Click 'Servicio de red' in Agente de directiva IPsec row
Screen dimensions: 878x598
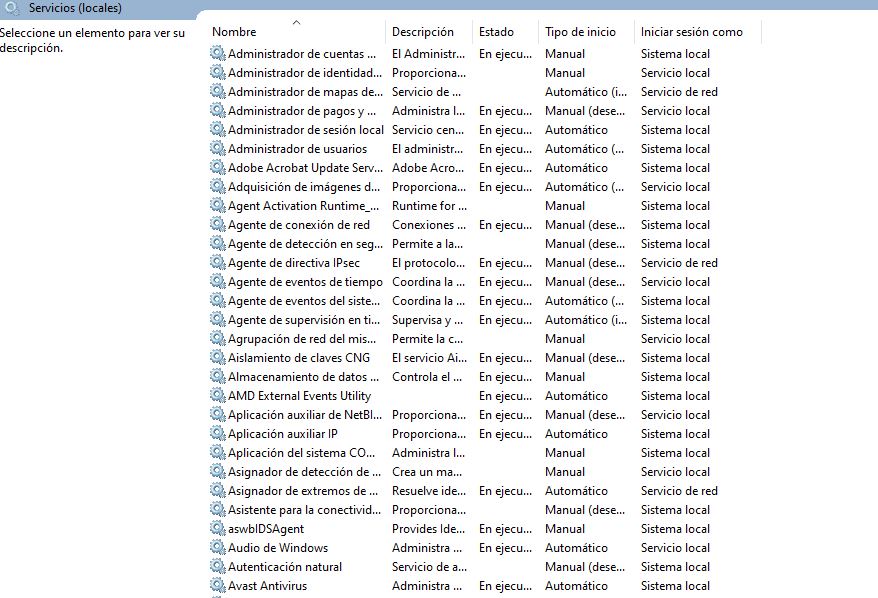click(679, 263)
